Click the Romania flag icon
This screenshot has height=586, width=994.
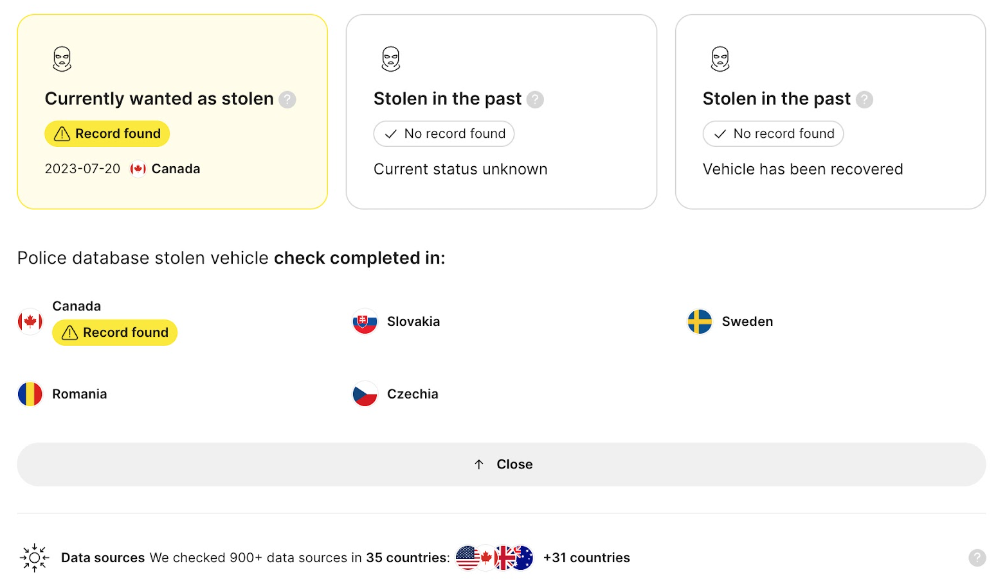(30, 394)
